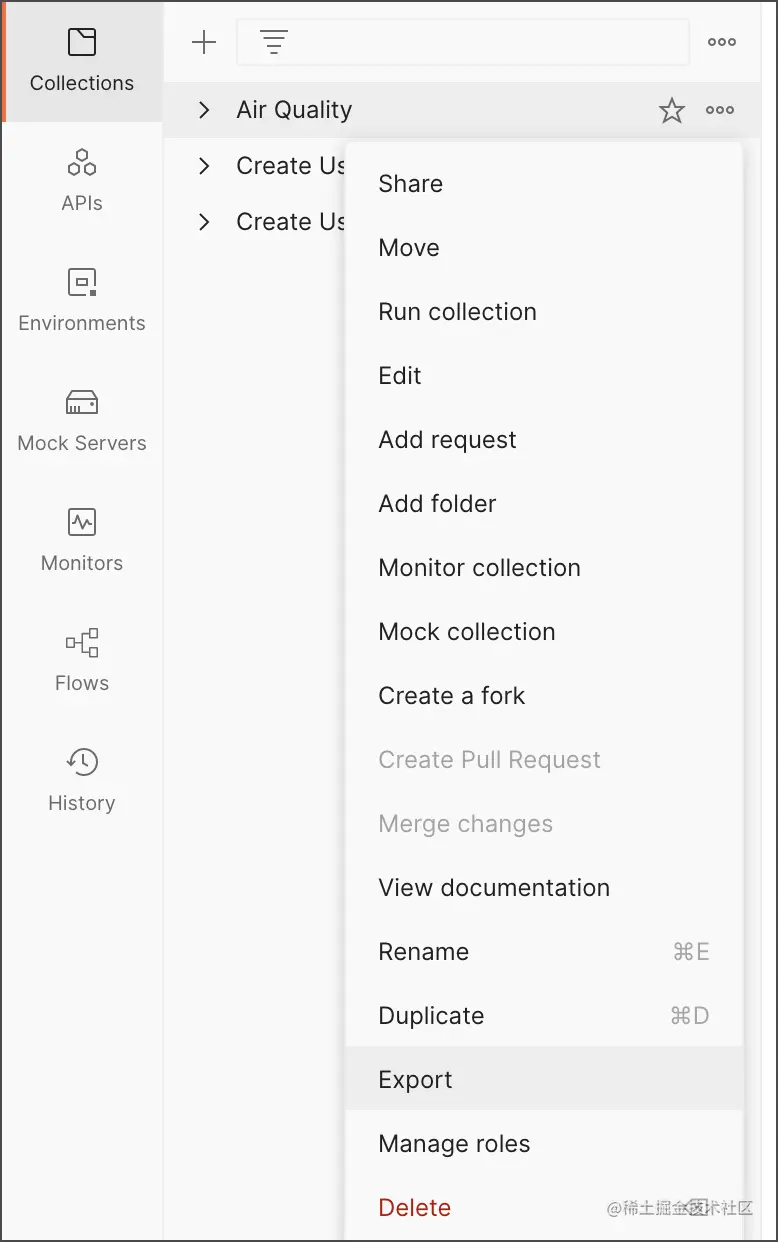Image resolution: width=778 pixels, height=1242 pixels.
Task: Expand the Air Quality collection
Action: [204, 110]
